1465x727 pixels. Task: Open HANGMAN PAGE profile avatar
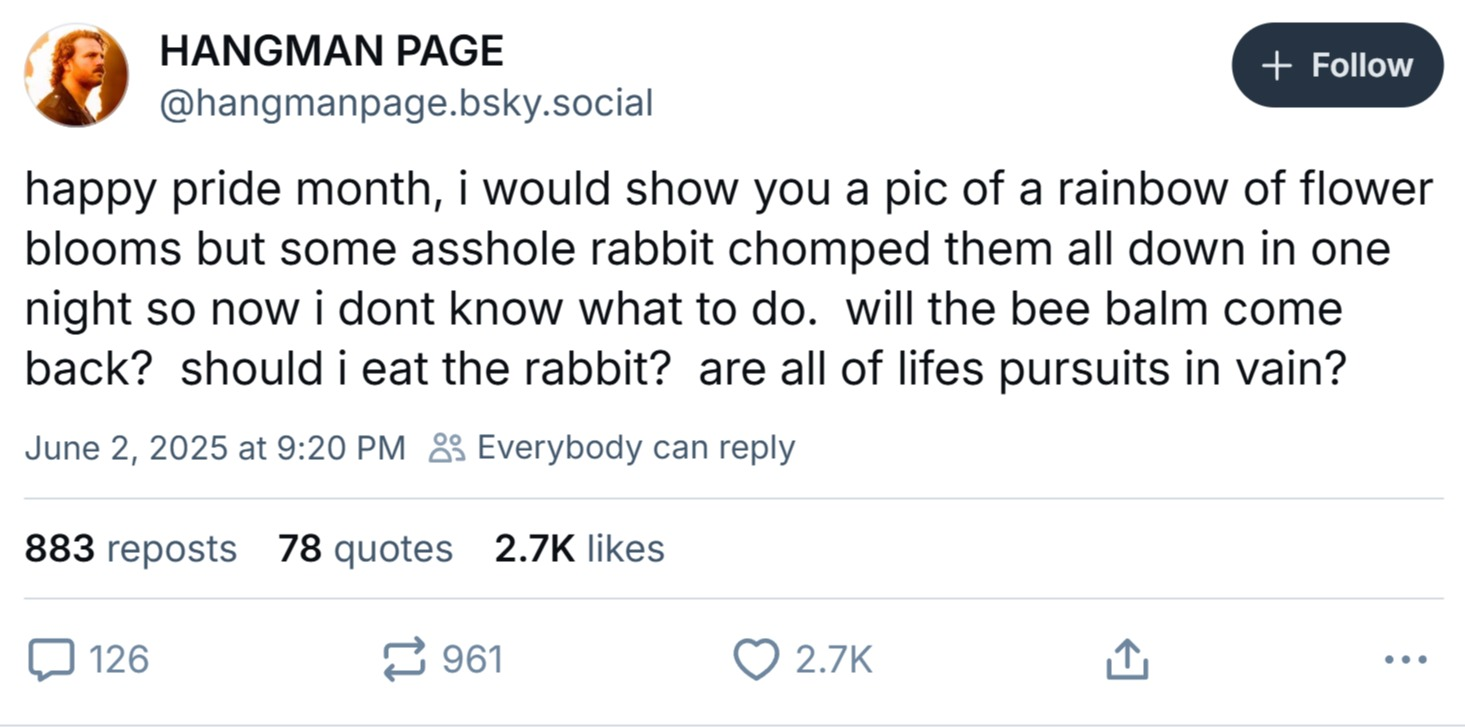[76, 75]
